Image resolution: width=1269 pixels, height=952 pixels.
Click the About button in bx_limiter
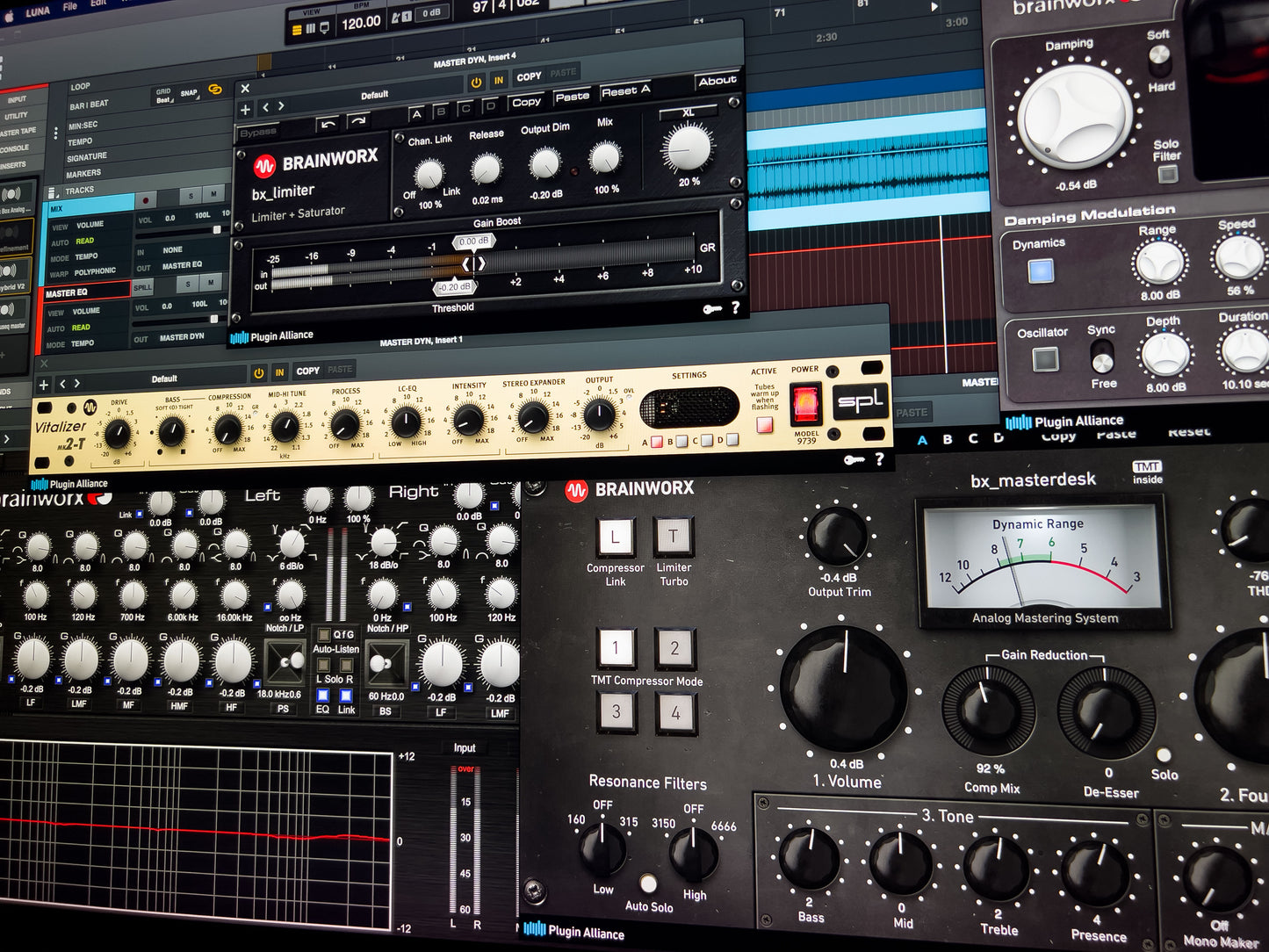pos(717,80)
